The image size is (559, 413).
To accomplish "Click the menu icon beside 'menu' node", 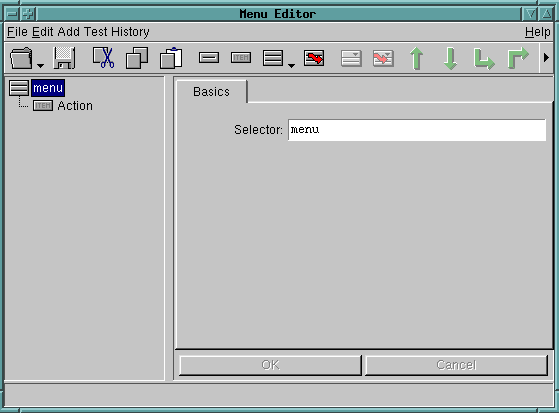I will 19,88.
